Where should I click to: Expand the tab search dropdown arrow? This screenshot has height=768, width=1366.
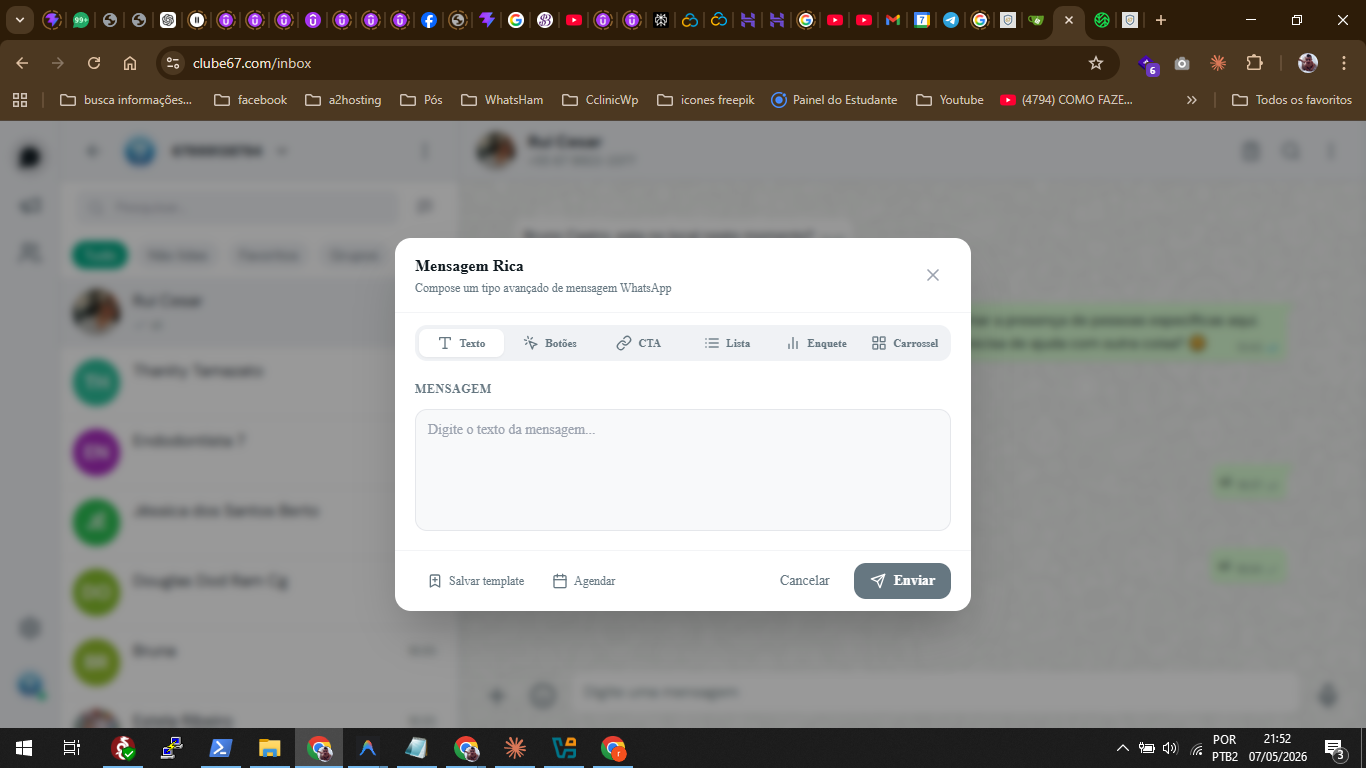(19, 20)
